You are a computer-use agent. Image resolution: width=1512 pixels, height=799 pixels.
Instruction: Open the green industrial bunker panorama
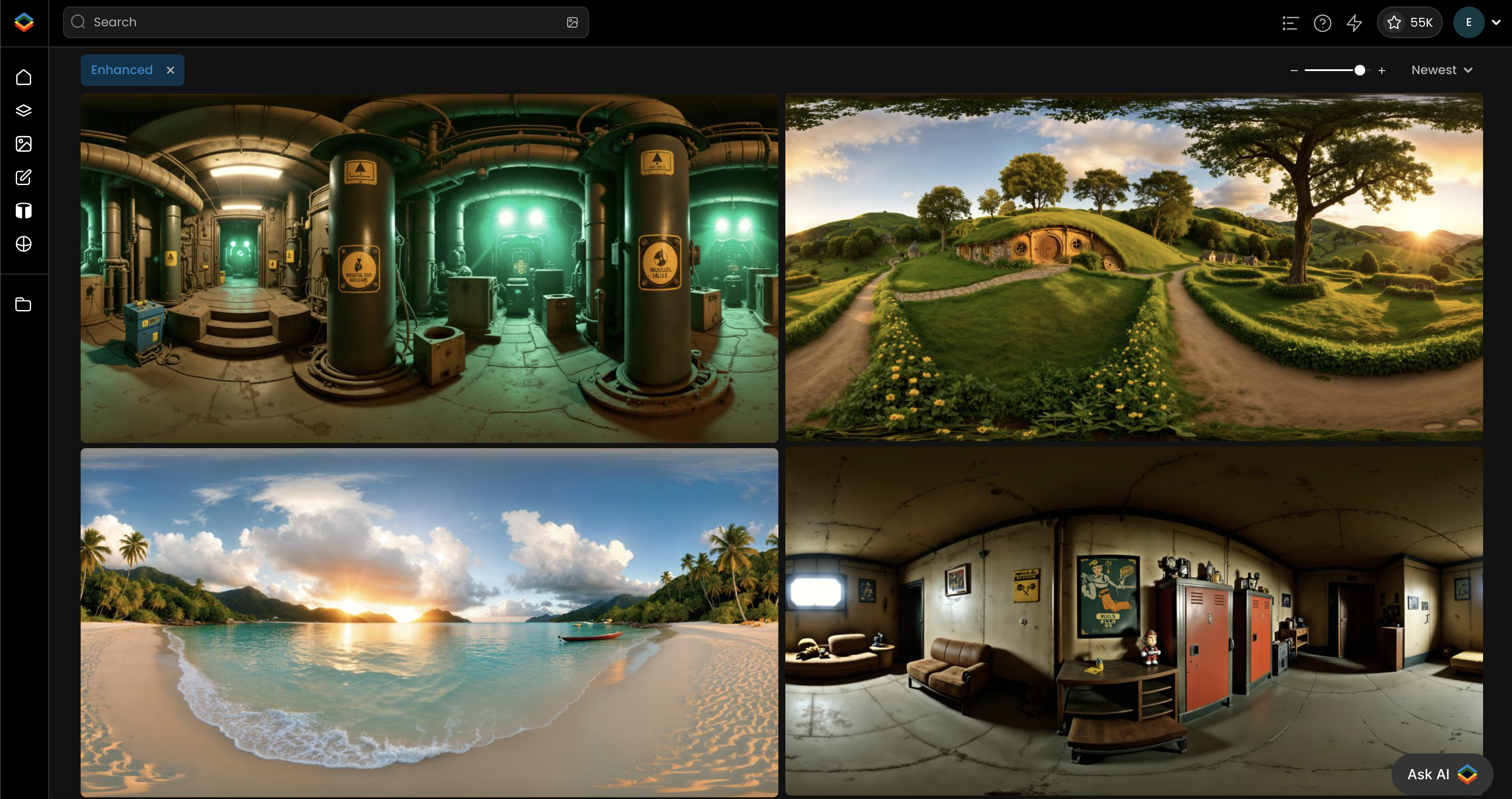tap(429, 268)
